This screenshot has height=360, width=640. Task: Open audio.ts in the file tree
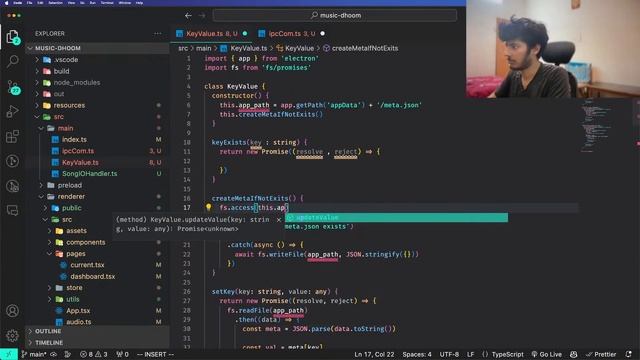tap(98, 322)
